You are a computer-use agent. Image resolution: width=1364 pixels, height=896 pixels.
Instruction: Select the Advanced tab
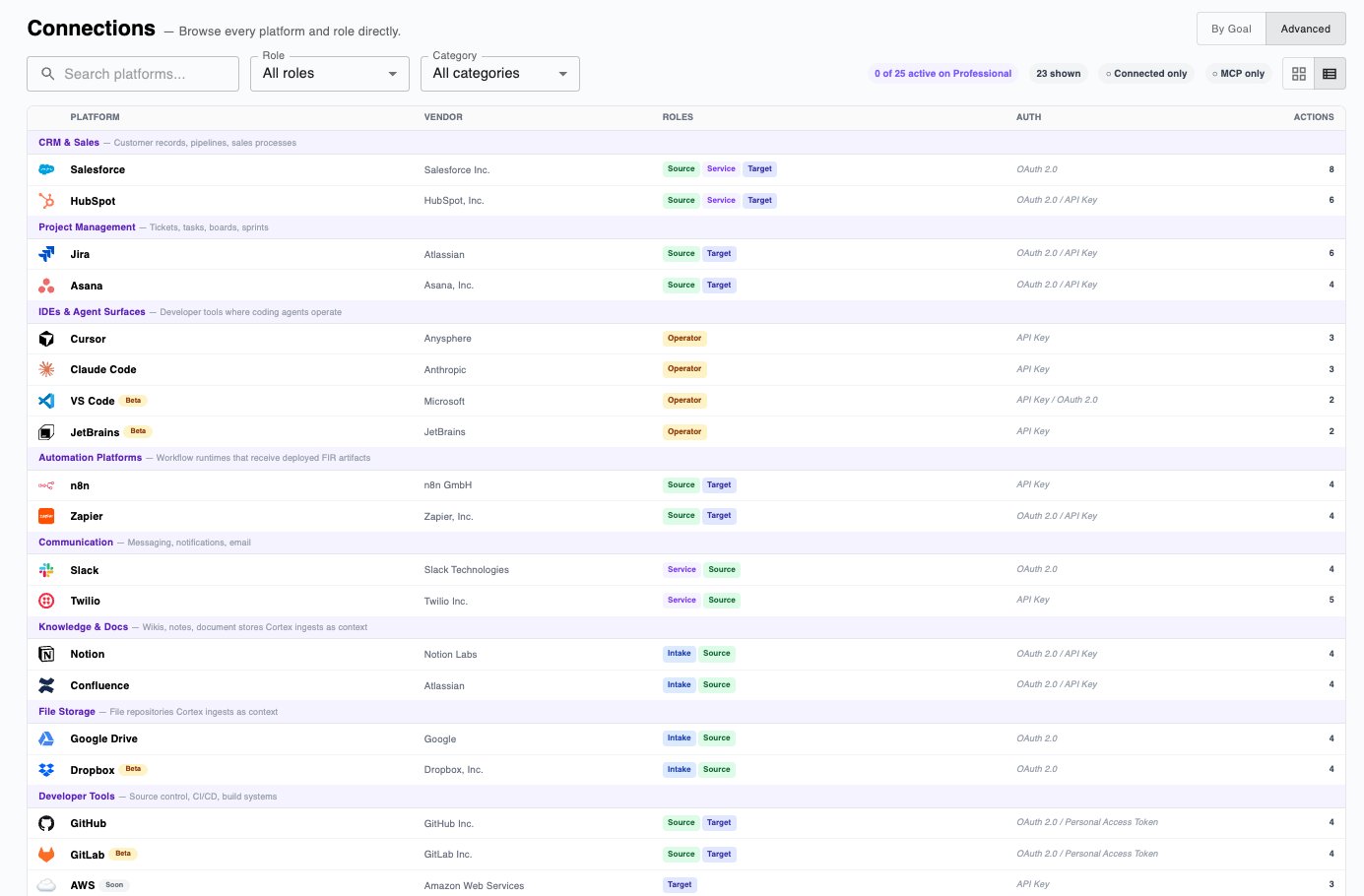tap(1305, 29)
